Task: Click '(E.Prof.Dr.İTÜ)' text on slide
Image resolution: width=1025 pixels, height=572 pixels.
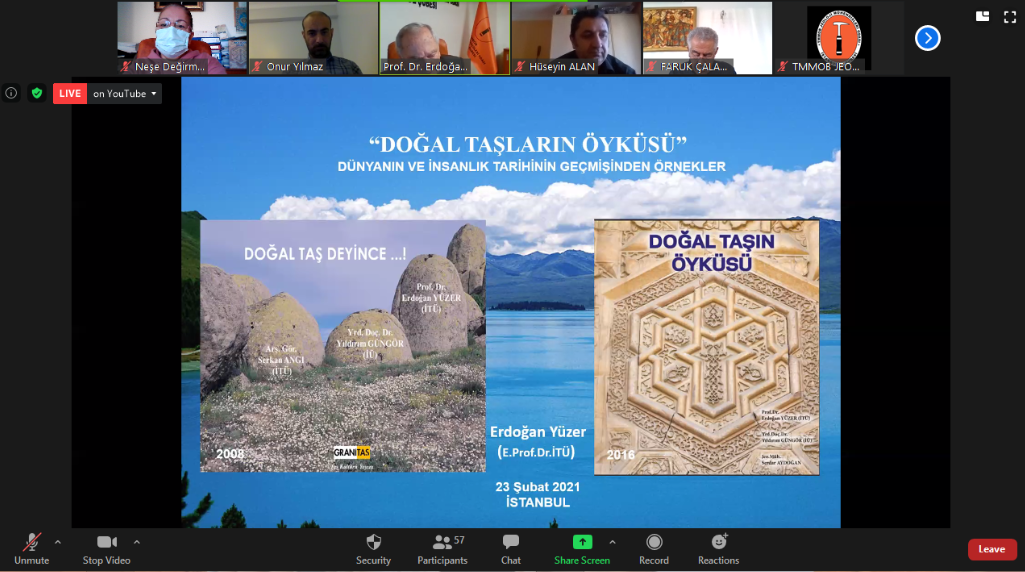Action: [536, 452]
